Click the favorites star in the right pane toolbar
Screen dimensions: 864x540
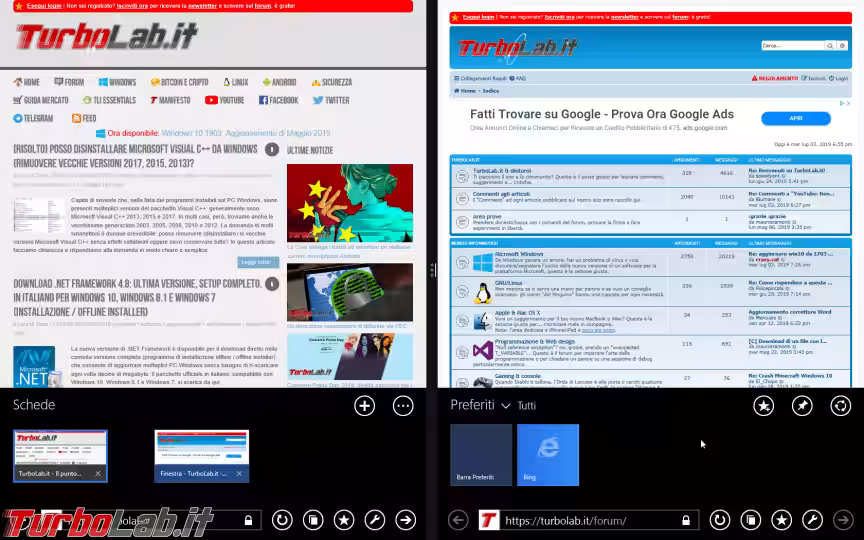781,520
